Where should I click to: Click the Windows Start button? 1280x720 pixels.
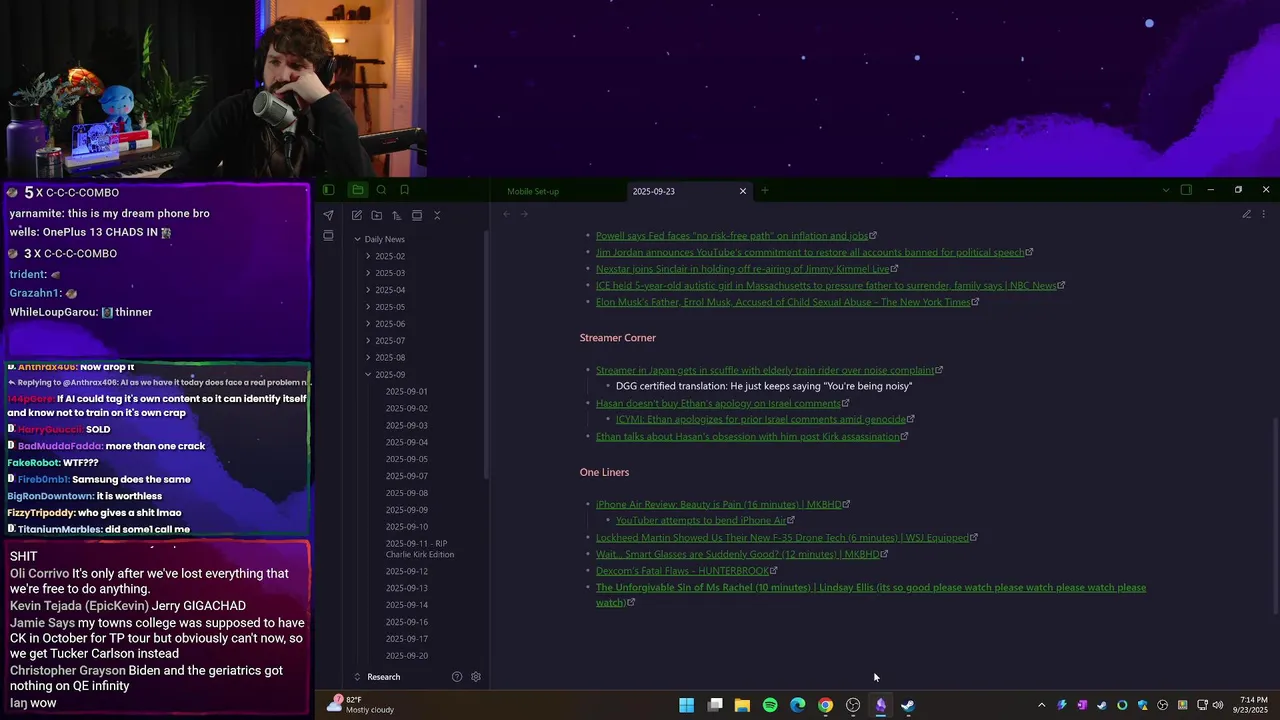687,705
